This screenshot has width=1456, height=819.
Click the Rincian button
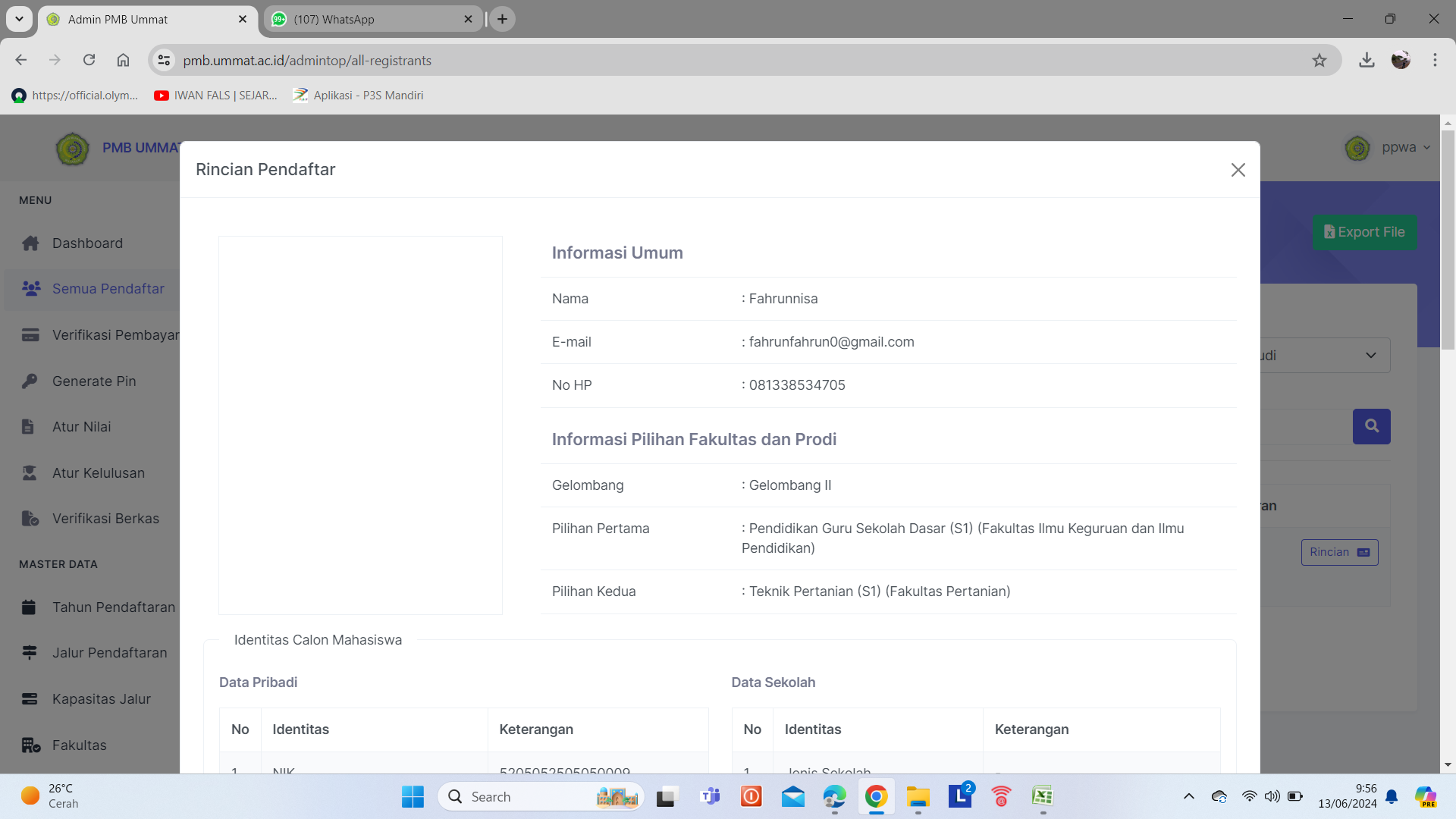pyautogui.click(x=1339, y=552)
